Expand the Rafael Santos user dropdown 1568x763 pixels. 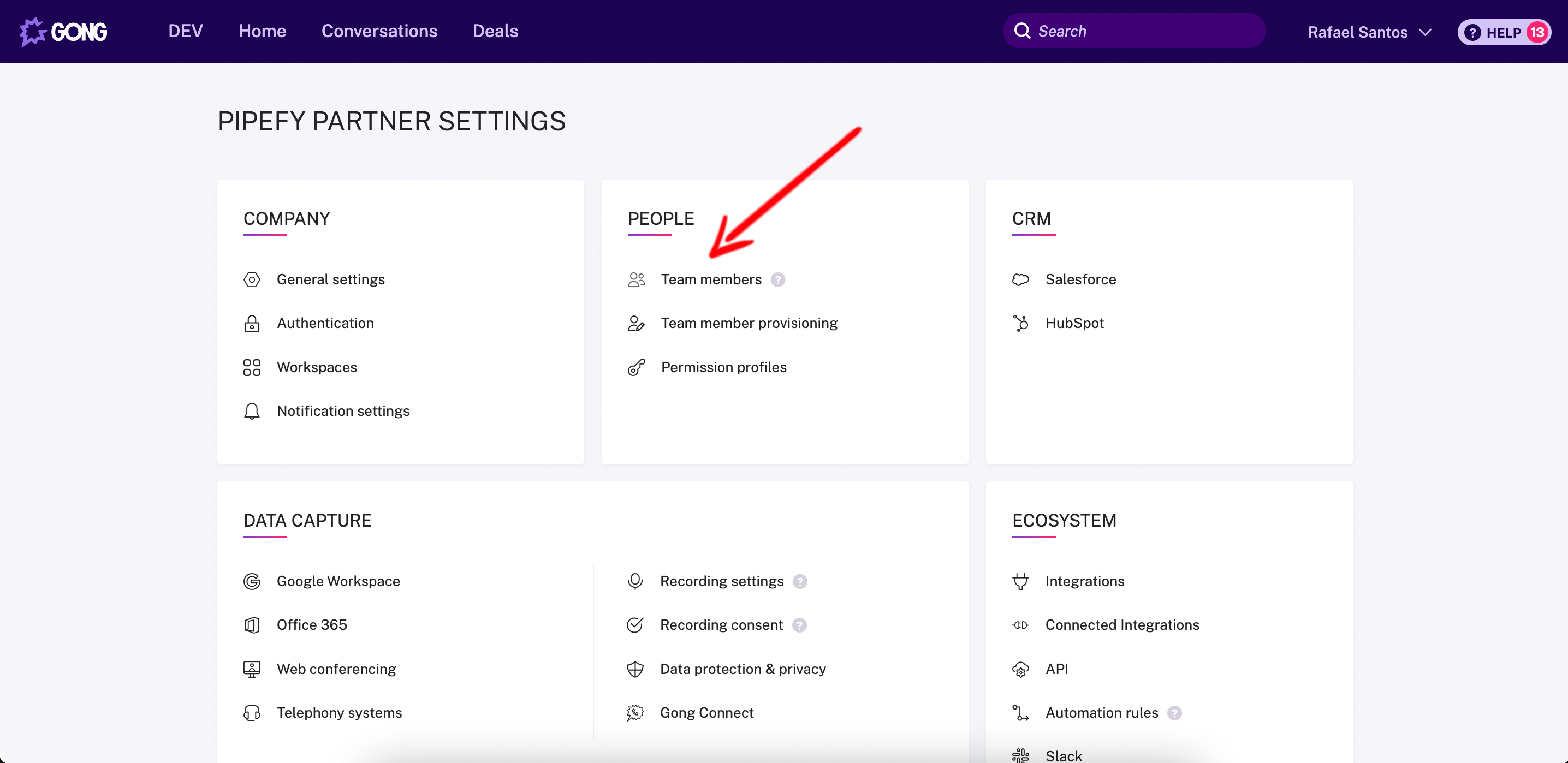[x=1369, y=32]
